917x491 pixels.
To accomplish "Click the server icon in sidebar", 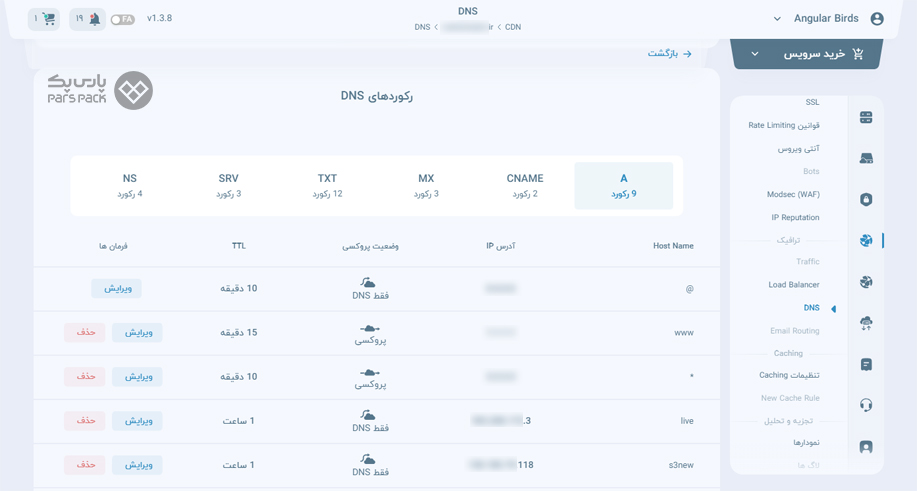I will click(866, 117).
